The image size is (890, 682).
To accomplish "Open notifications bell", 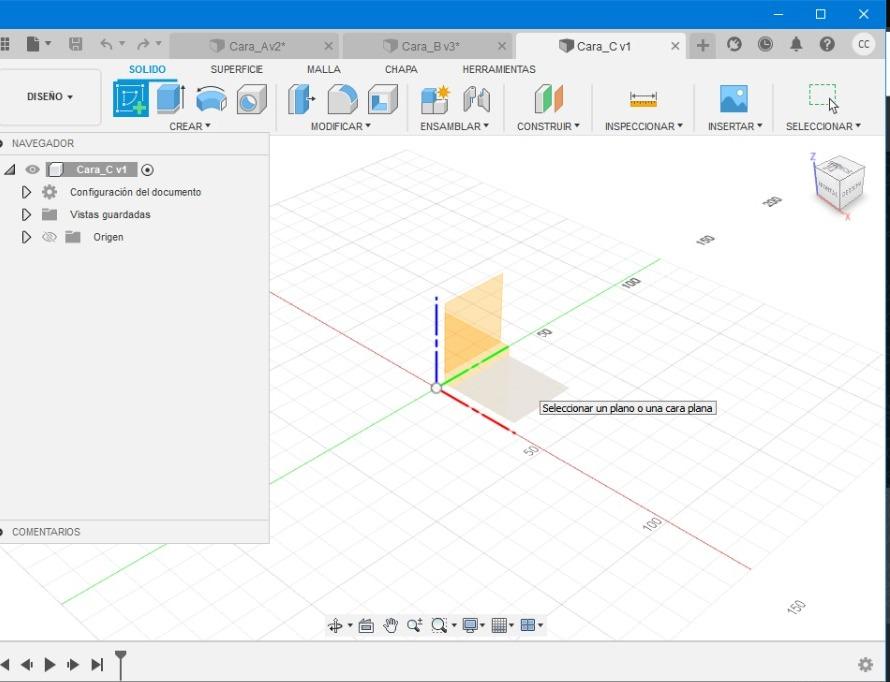I will tap(796, 44).
